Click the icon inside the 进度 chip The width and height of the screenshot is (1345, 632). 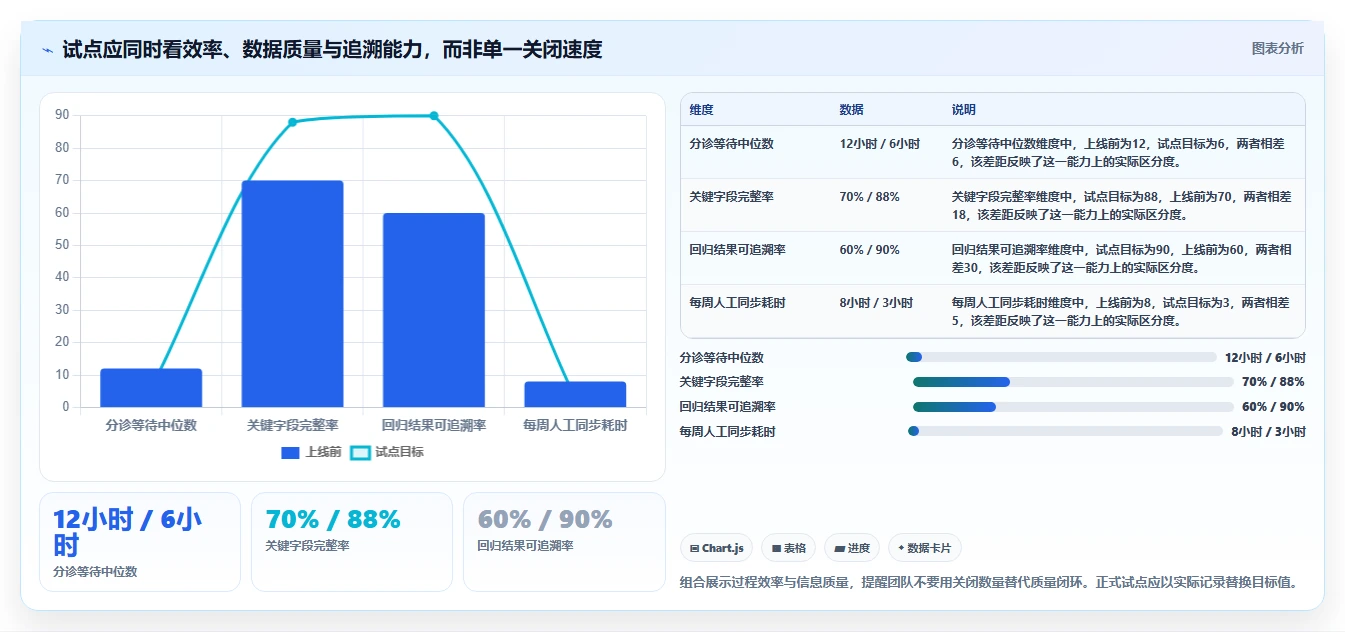pyautogui.click(x=839, y=549)
